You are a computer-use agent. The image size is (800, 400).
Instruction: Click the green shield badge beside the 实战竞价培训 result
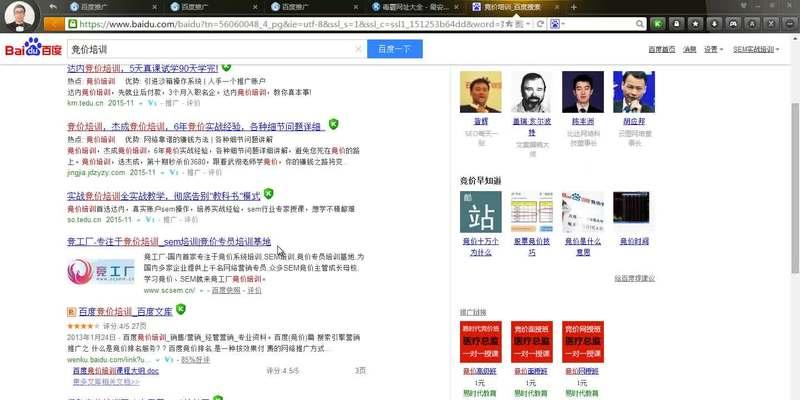tap(268, 194)
